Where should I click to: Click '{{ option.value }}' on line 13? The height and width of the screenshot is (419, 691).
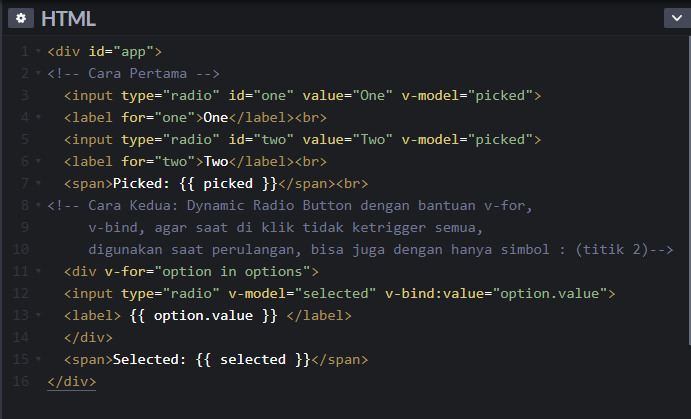coord(203,316)
